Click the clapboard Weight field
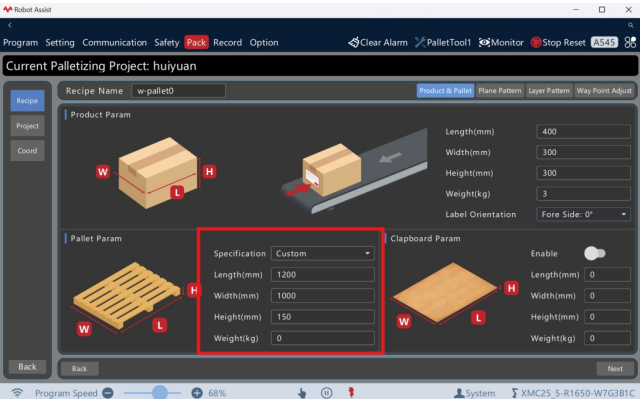The image size is (640, 399). 607,338
